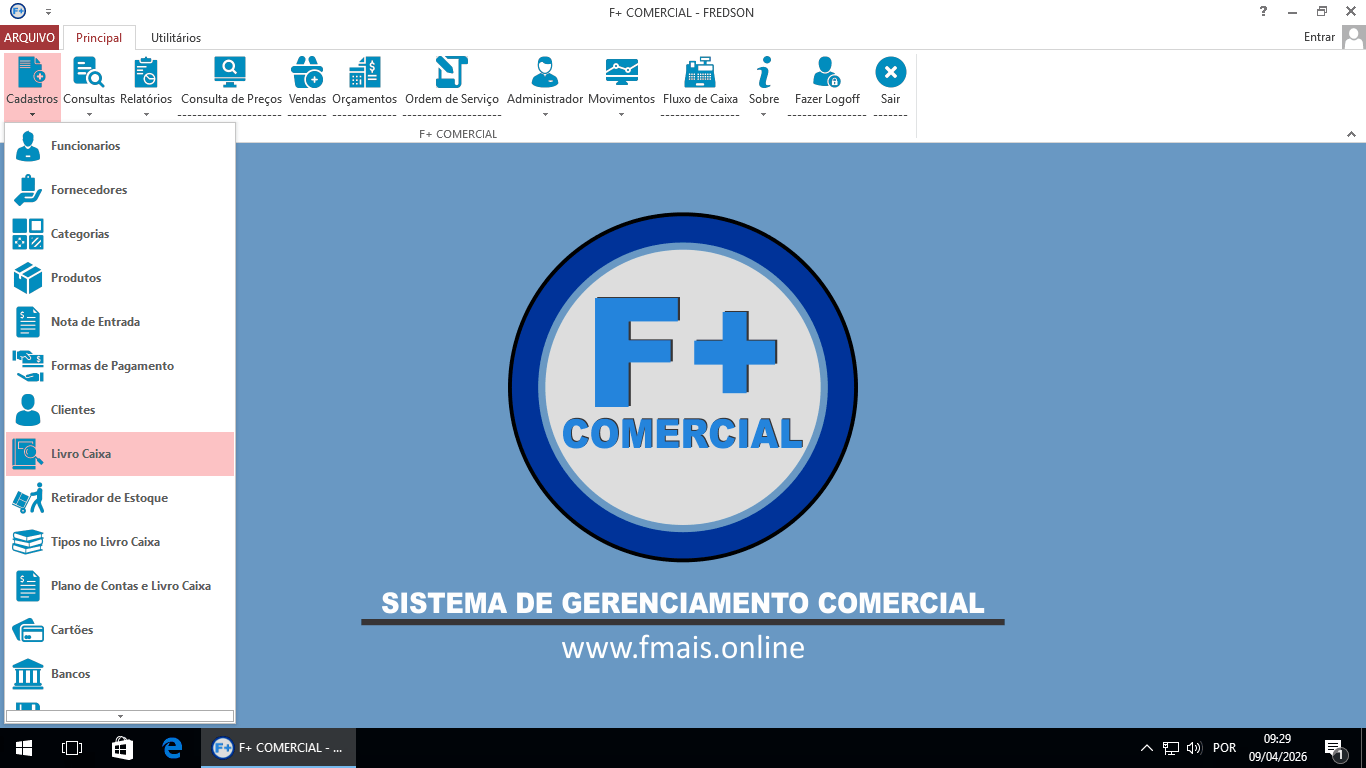Open the ARQUIVO file menu

pyautogui.click(x=29, y=38)
